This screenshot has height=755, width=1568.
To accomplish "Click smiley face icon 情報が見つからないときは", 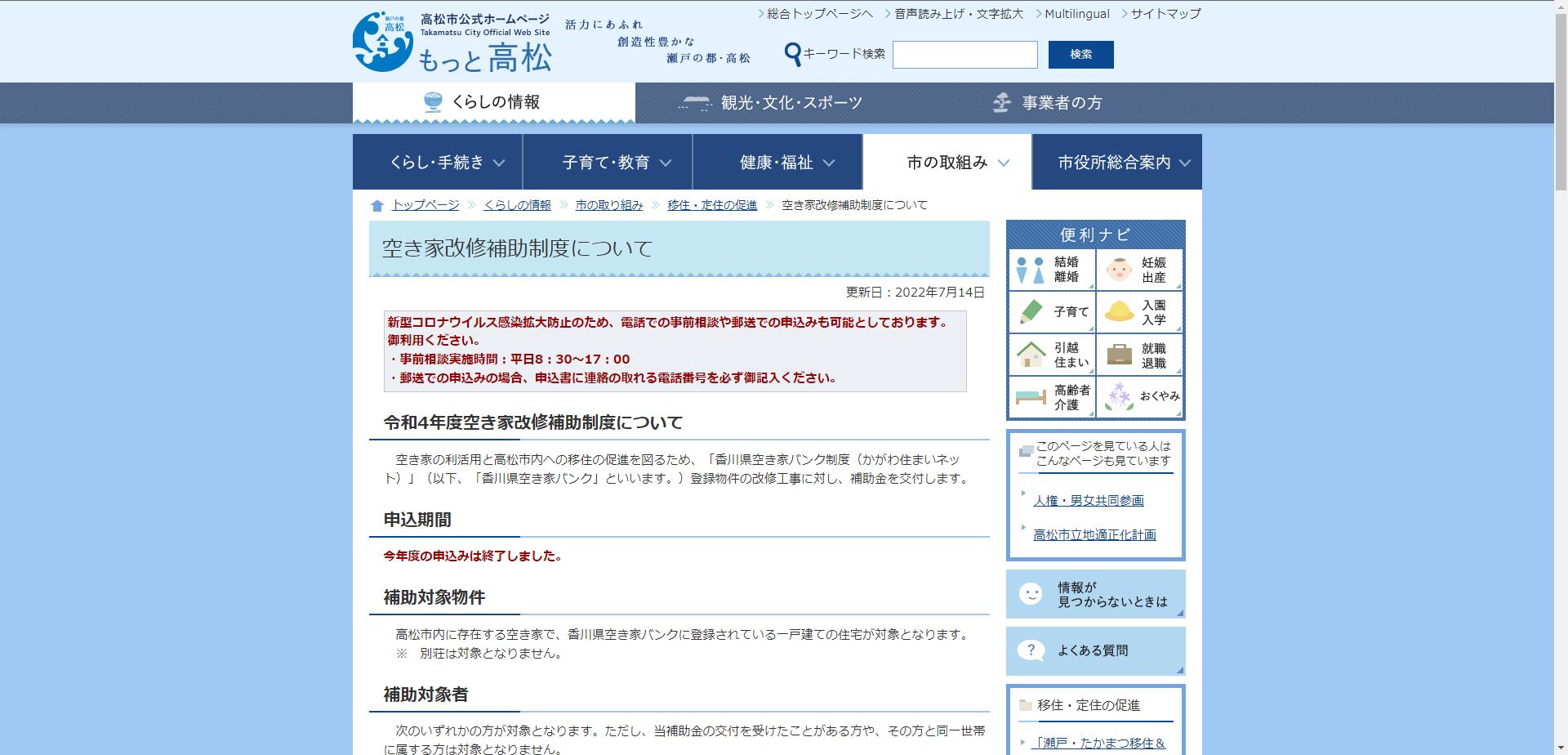I will click(x=1031, y=594).
